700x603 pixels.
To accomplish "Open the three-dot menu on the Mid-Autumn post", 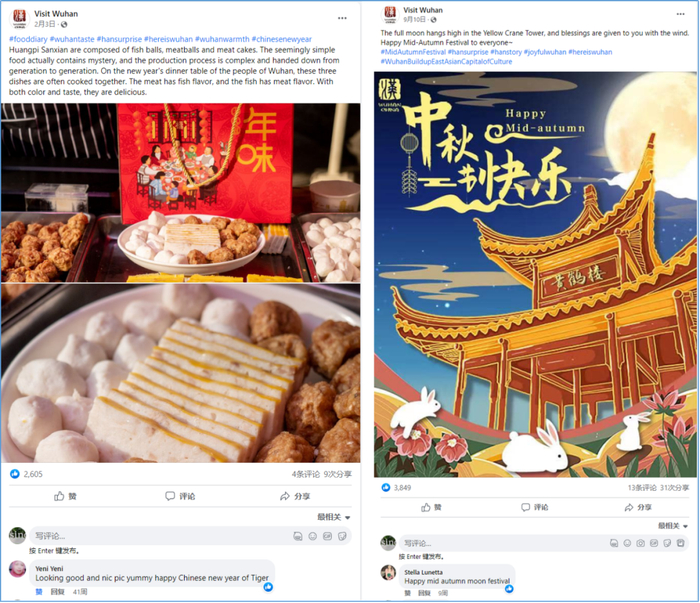I will click(x=680, y=14).
